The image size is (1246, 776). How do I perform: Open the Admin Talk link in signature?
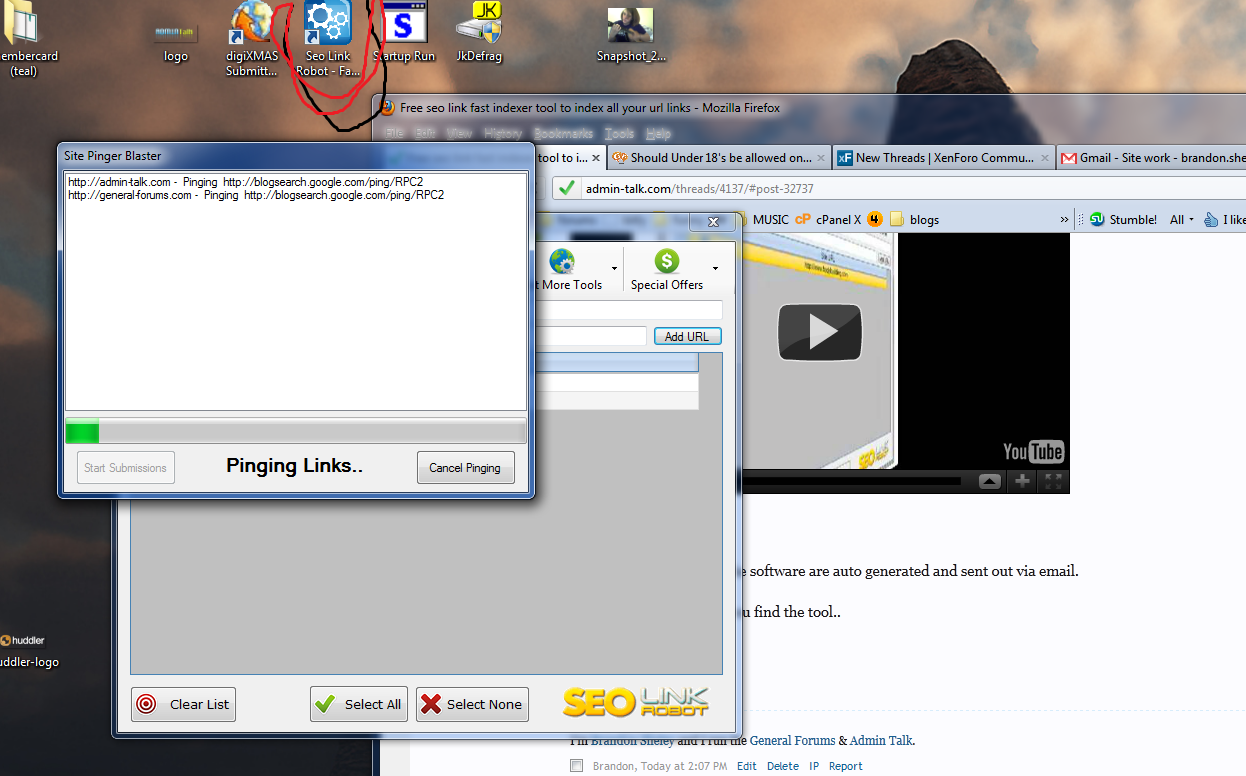click(880, 741)
